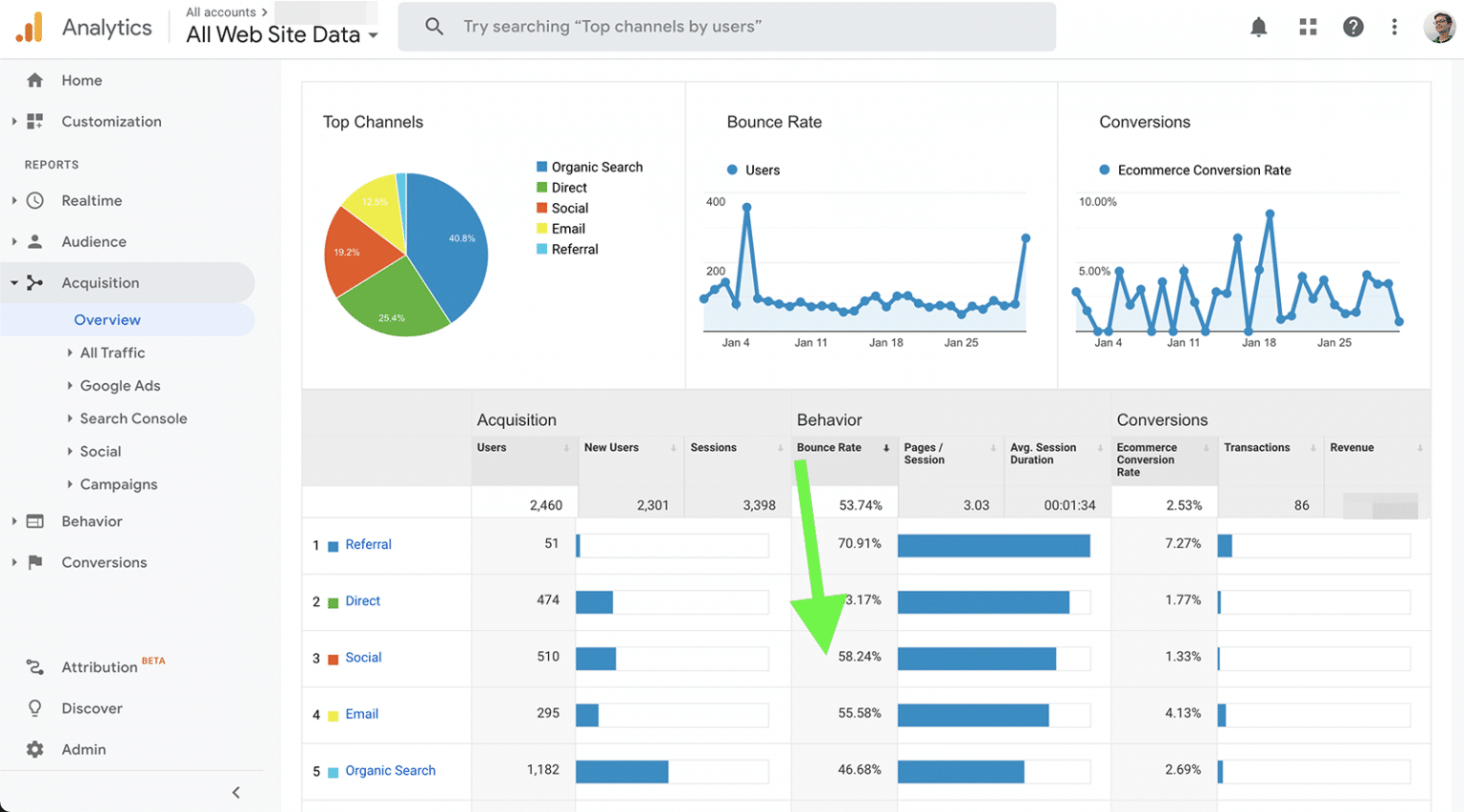Click the Behavior reports icon
This screenshot has width=1464, height=812.
(34, 521)
